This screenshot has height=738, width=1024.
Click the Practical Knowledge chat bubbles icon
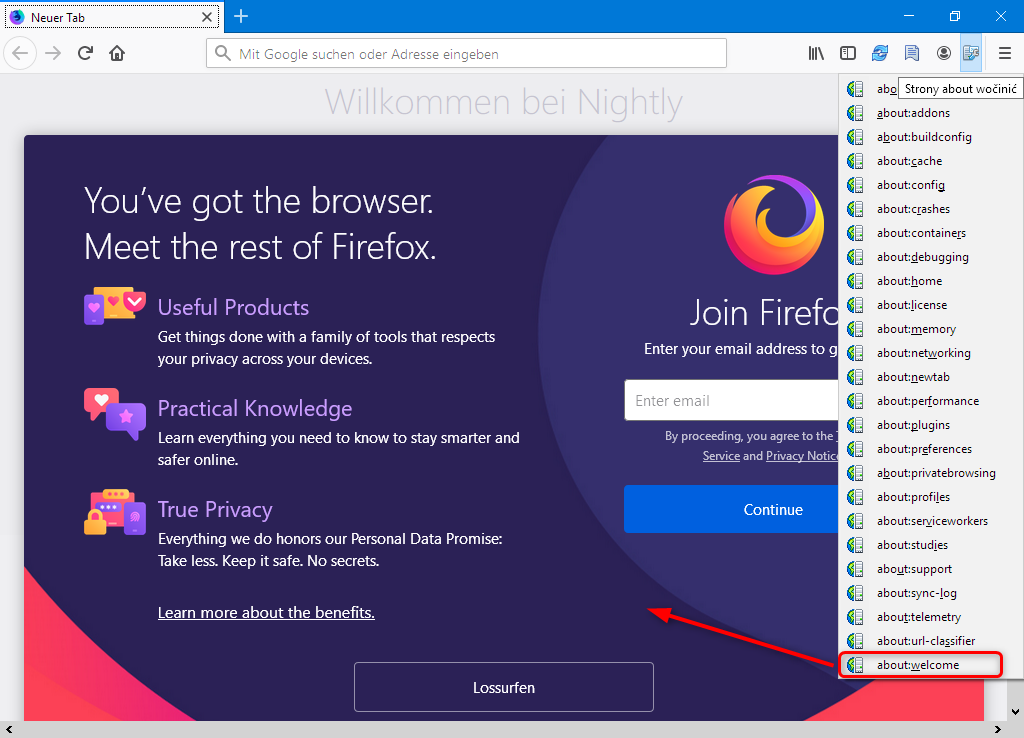click(114, 414)
